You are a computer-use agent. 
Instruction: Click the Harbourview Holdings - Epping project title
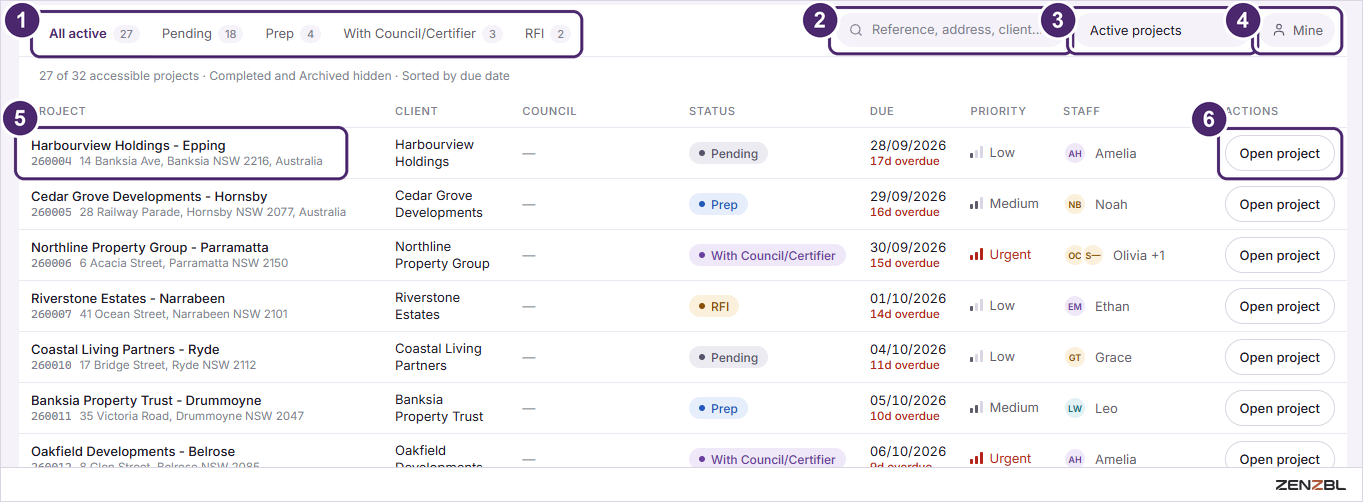coord(128,145)
